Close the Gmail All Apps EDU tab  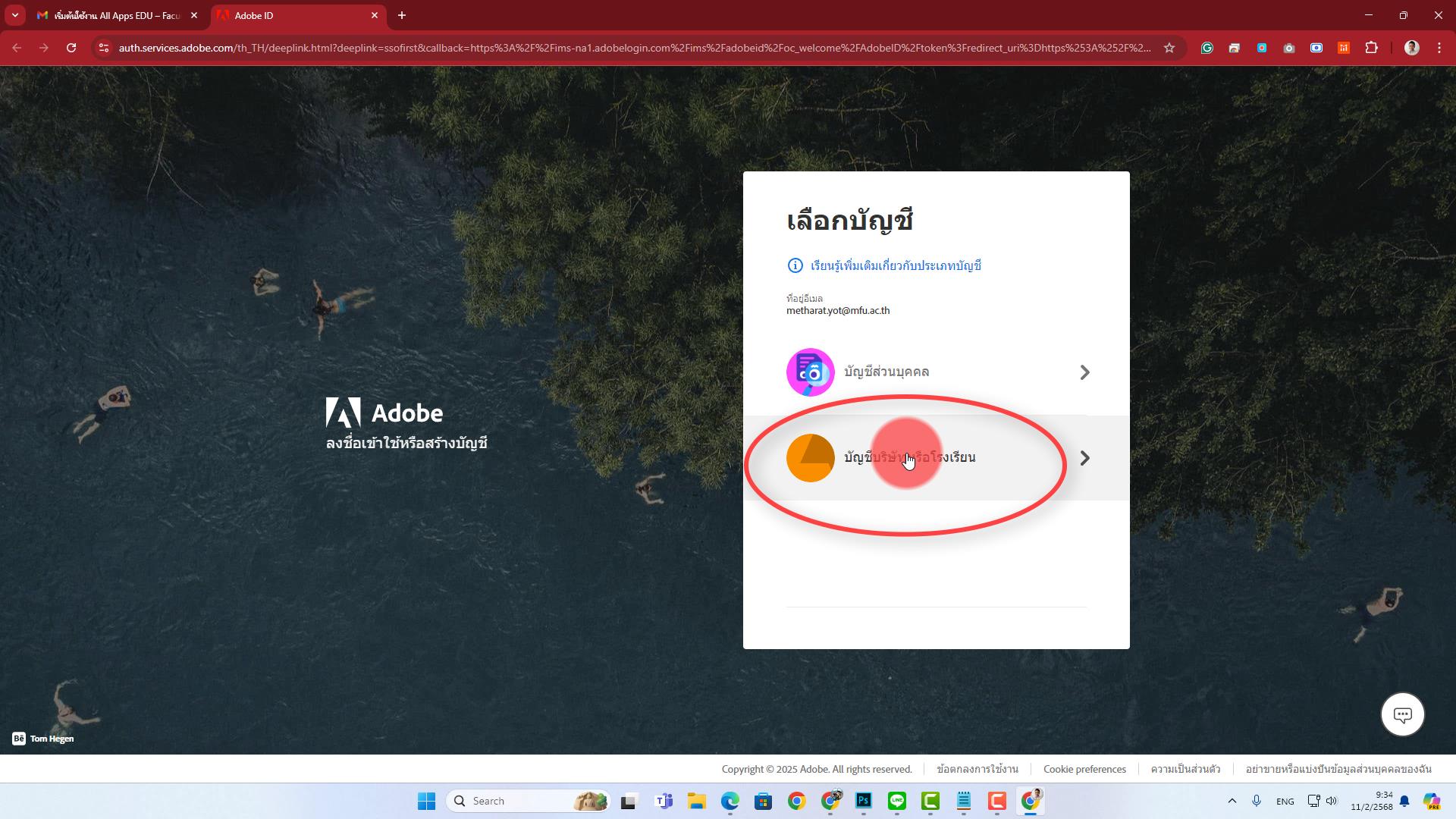pyautogui.click(x=194, y=15)
